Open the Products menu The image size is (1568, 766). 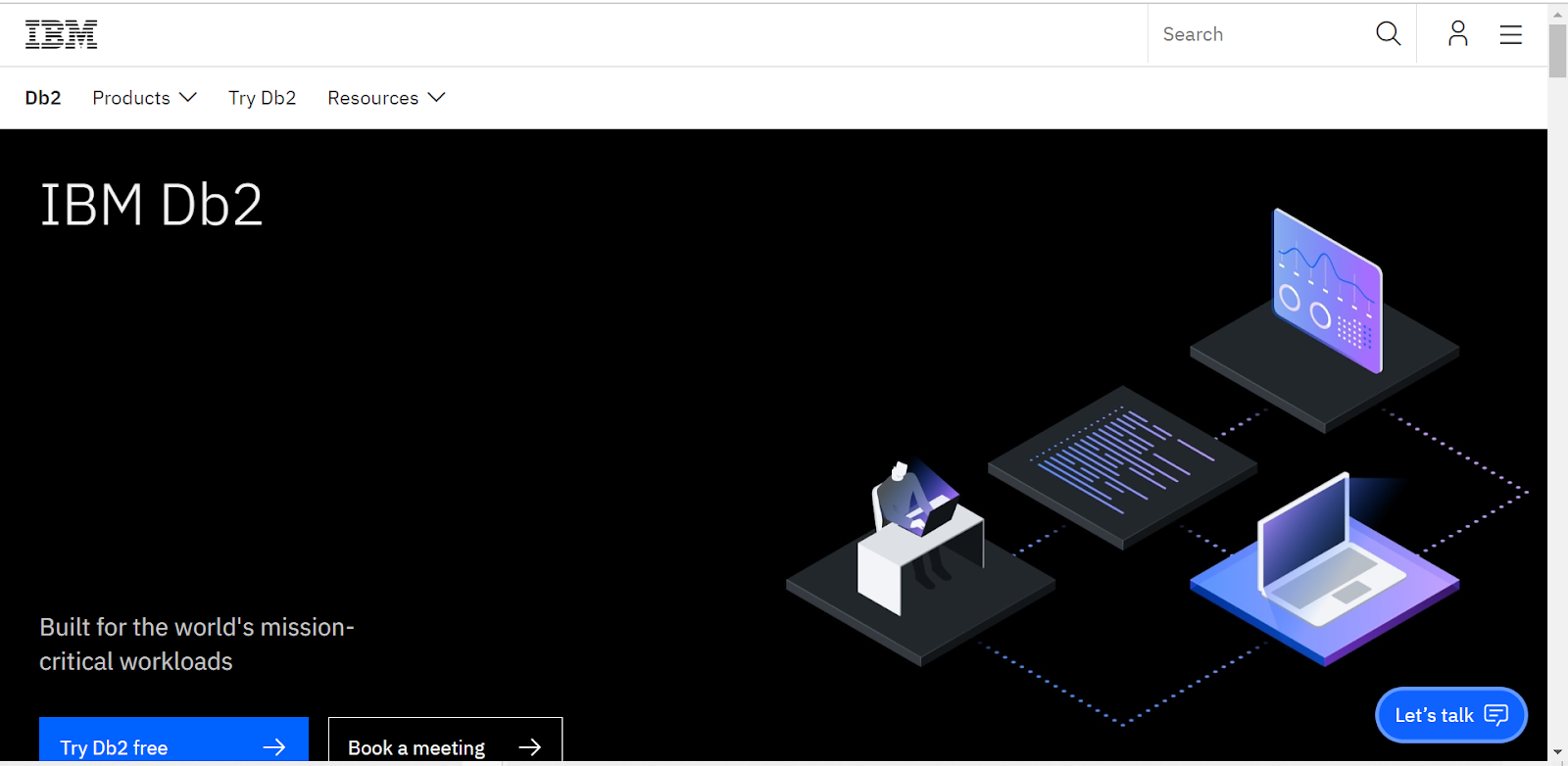[145, 98]
